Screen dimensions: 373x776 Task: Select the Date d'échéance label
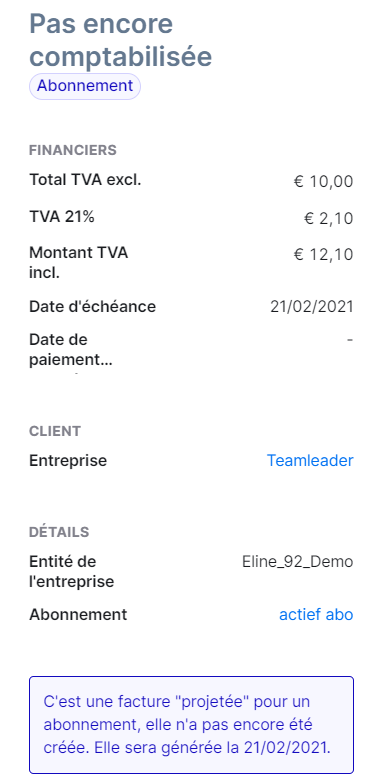[x=93, y=306]
